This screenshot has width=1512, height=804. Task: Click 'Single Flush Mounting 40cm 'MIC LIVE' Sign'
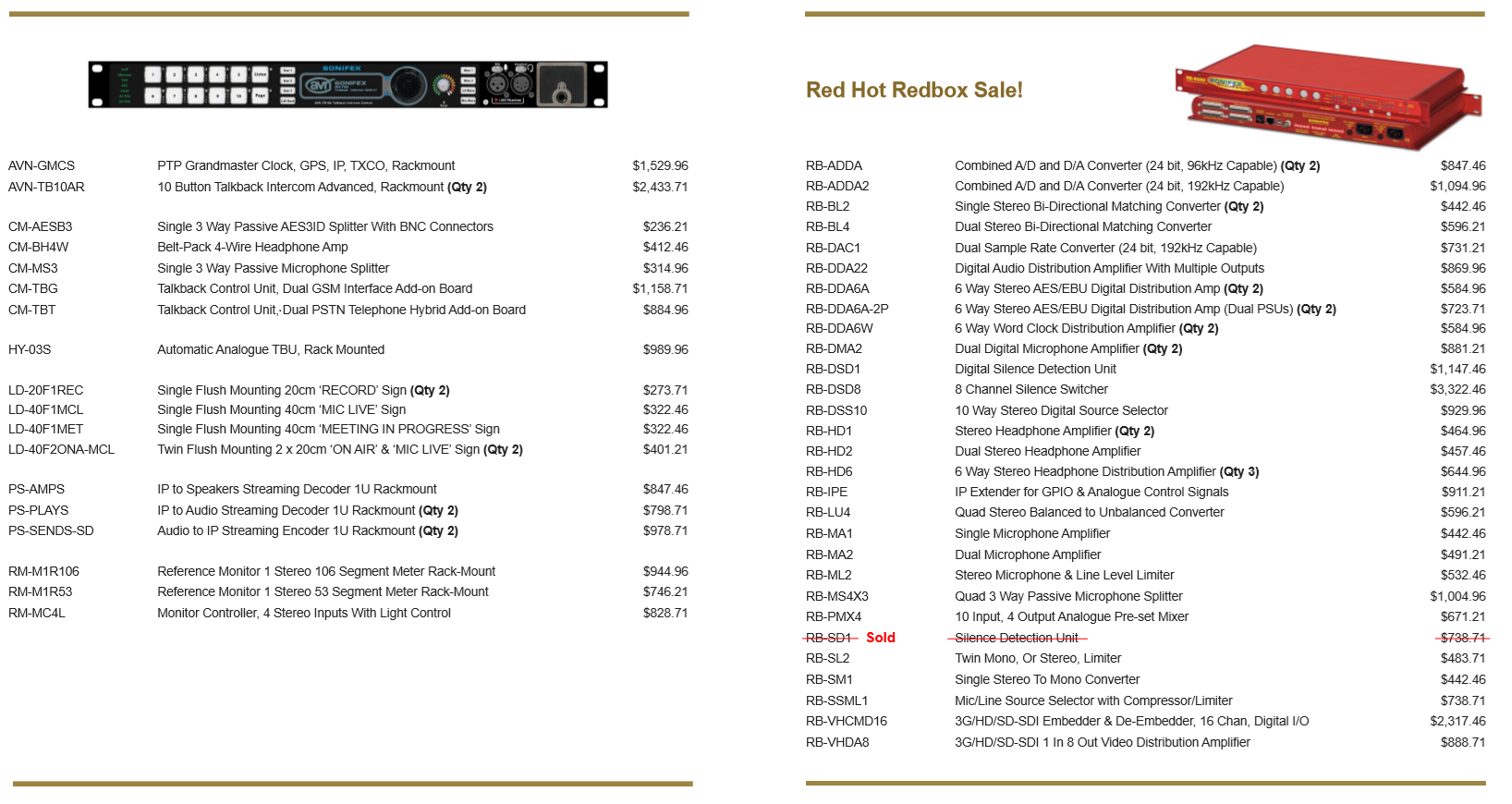pyautogui.click(x=282, y=409)
